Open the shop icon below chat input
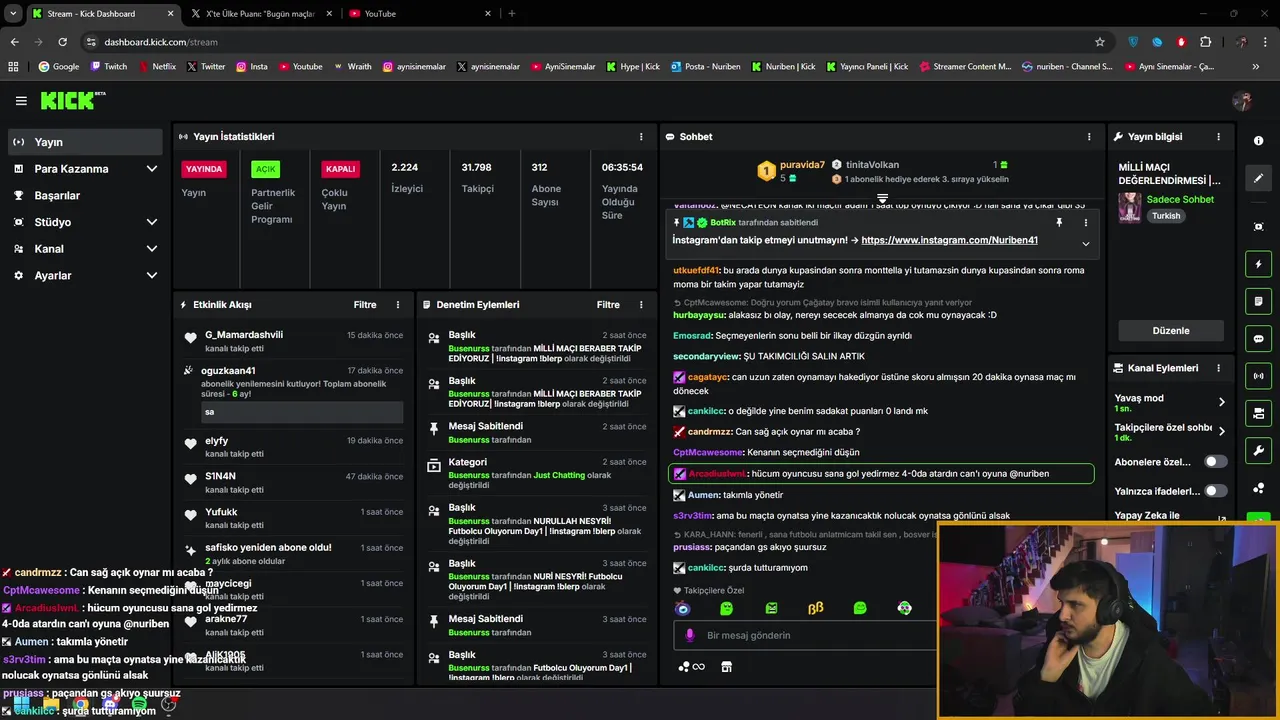 pos(726,667)
